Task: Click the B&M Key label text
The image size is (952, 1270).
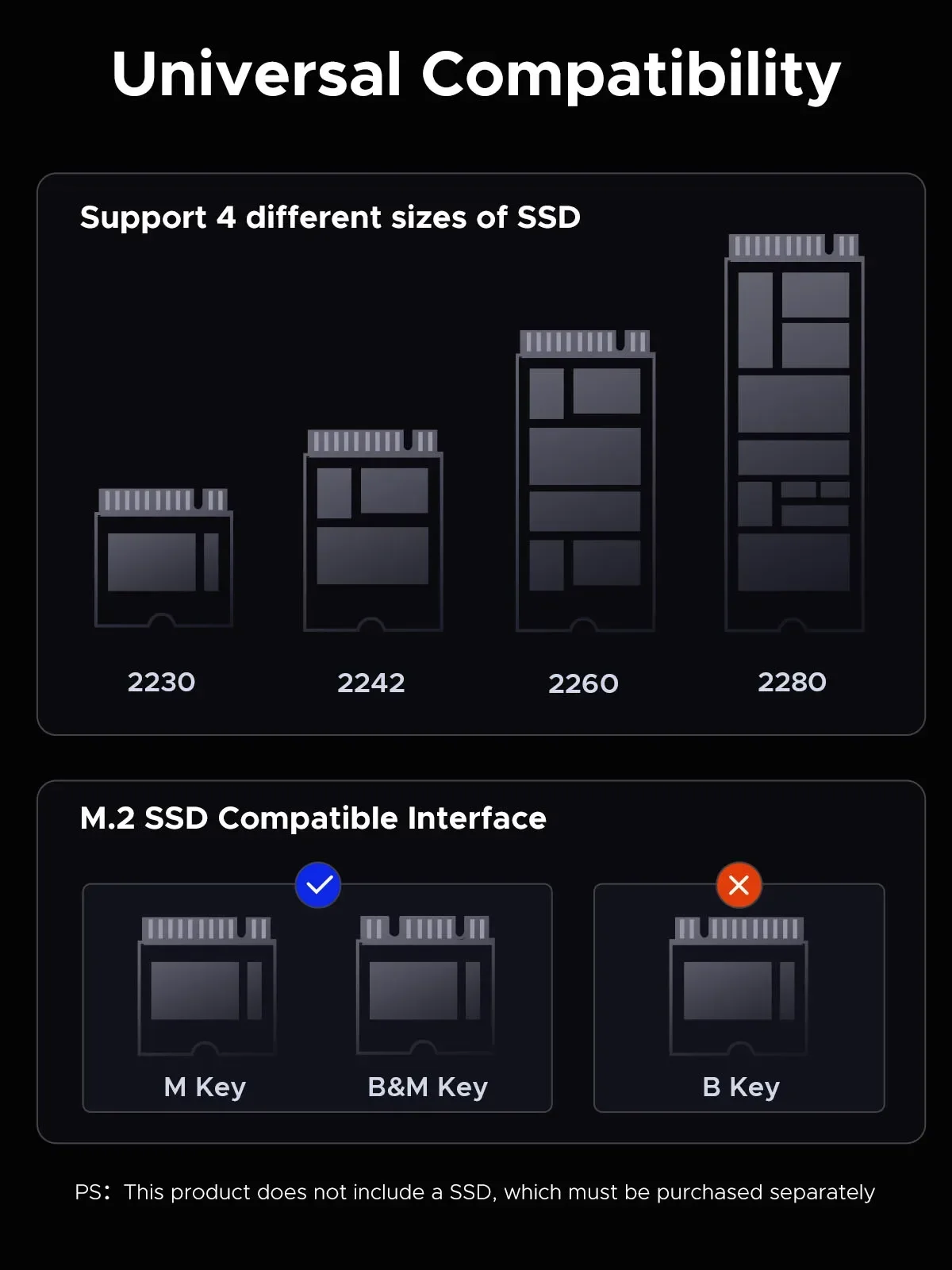Action: (x=428, y=1087)
